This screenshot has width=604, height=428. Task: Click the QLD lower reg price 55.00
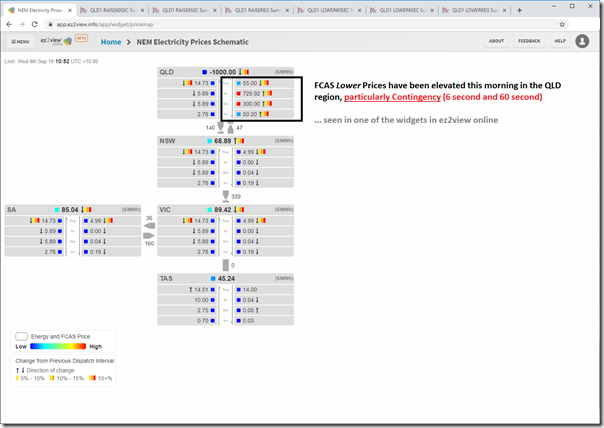[250, 83]
